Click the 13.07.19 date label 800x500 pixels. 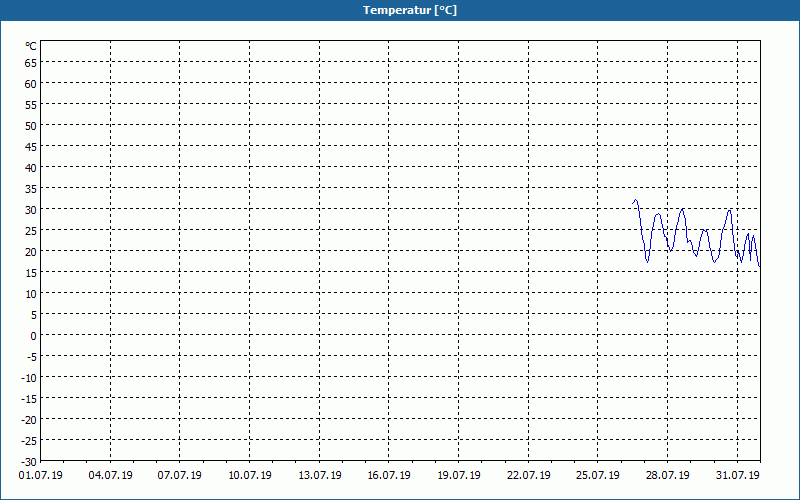[319, 476]
